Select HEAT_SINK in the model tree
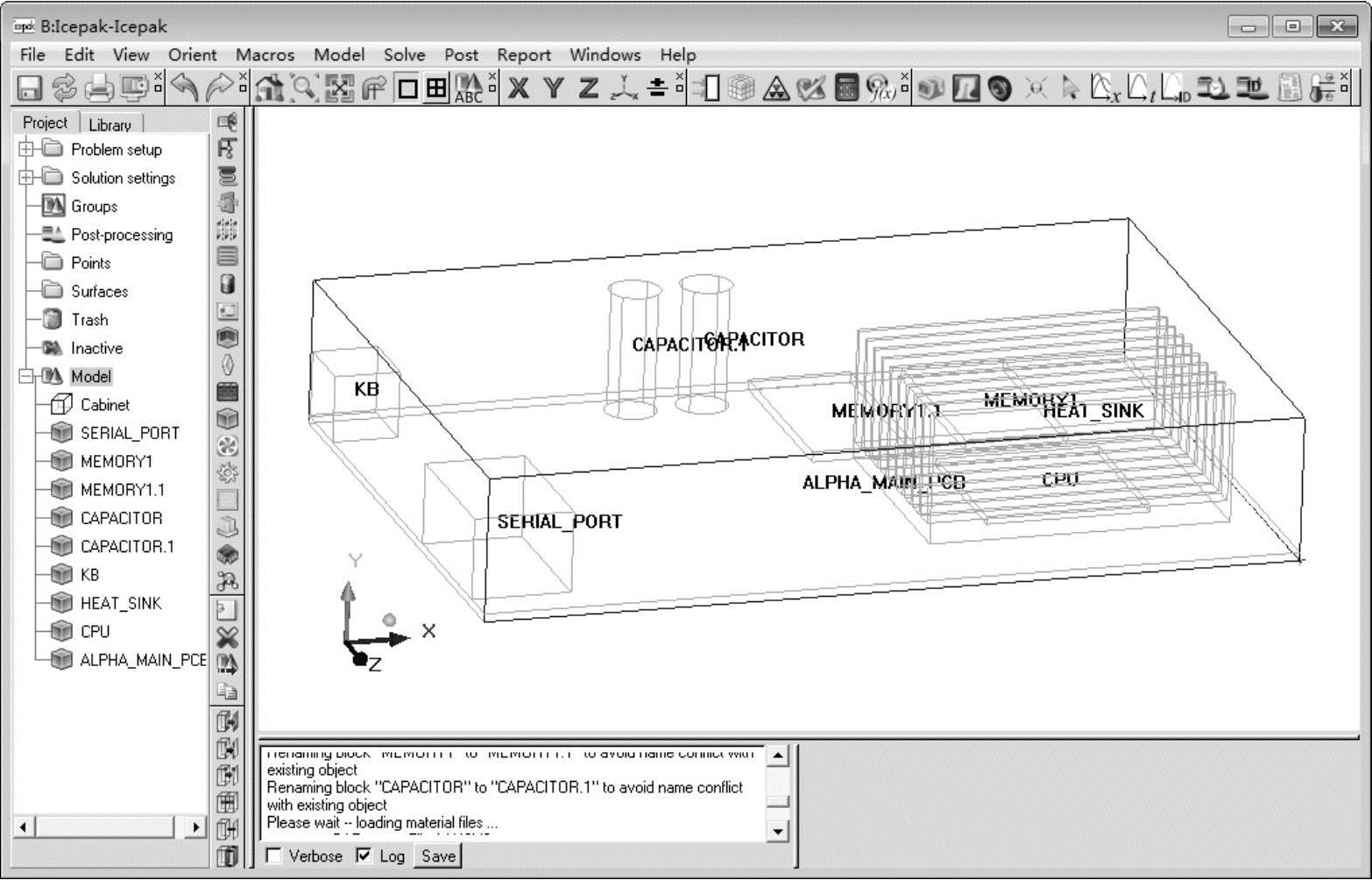This screenshot has height=880, width=1372. [121, 603]
